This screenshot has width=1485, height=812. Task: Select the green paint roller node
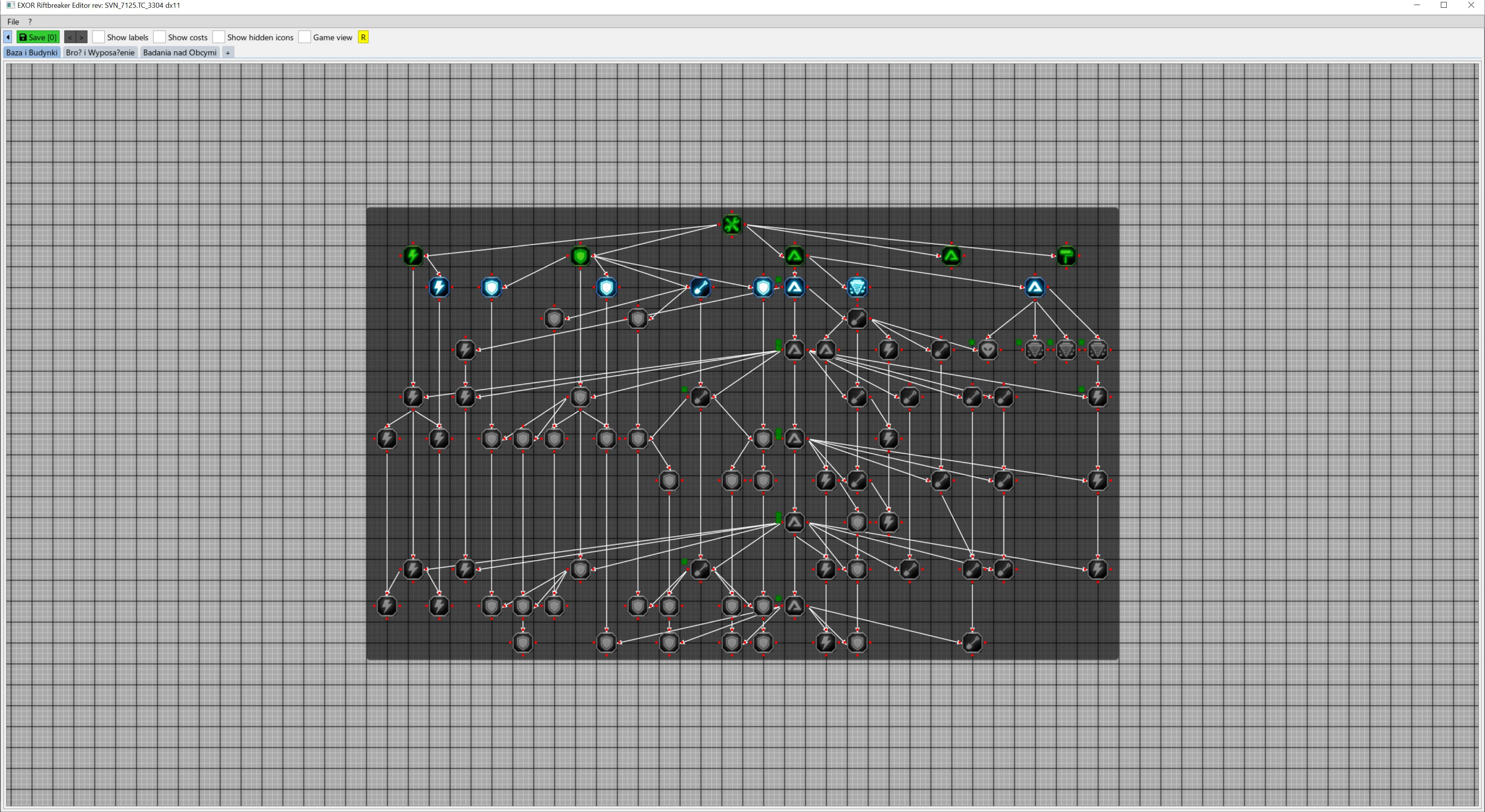point(1066,256)
